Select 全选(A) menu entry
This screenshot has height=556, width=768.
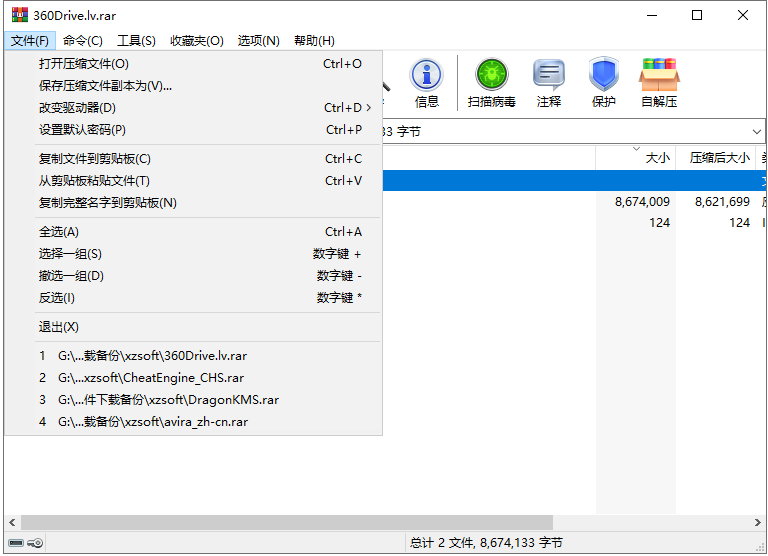[193, 232]
